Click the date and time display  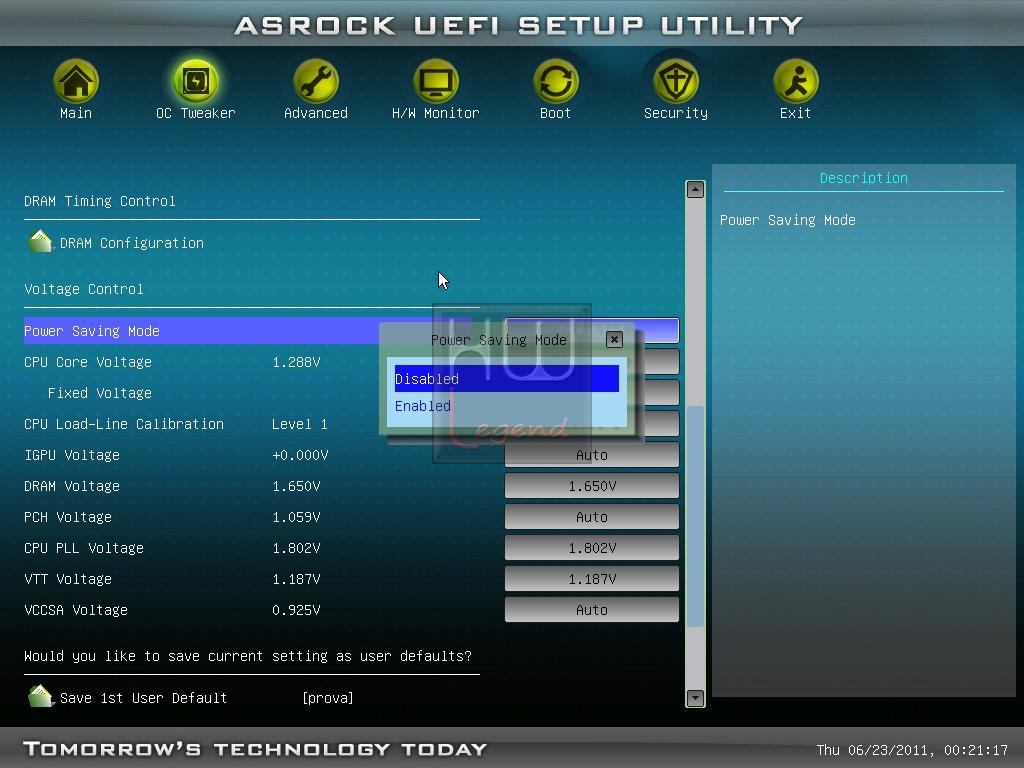[x=912, y=750]
